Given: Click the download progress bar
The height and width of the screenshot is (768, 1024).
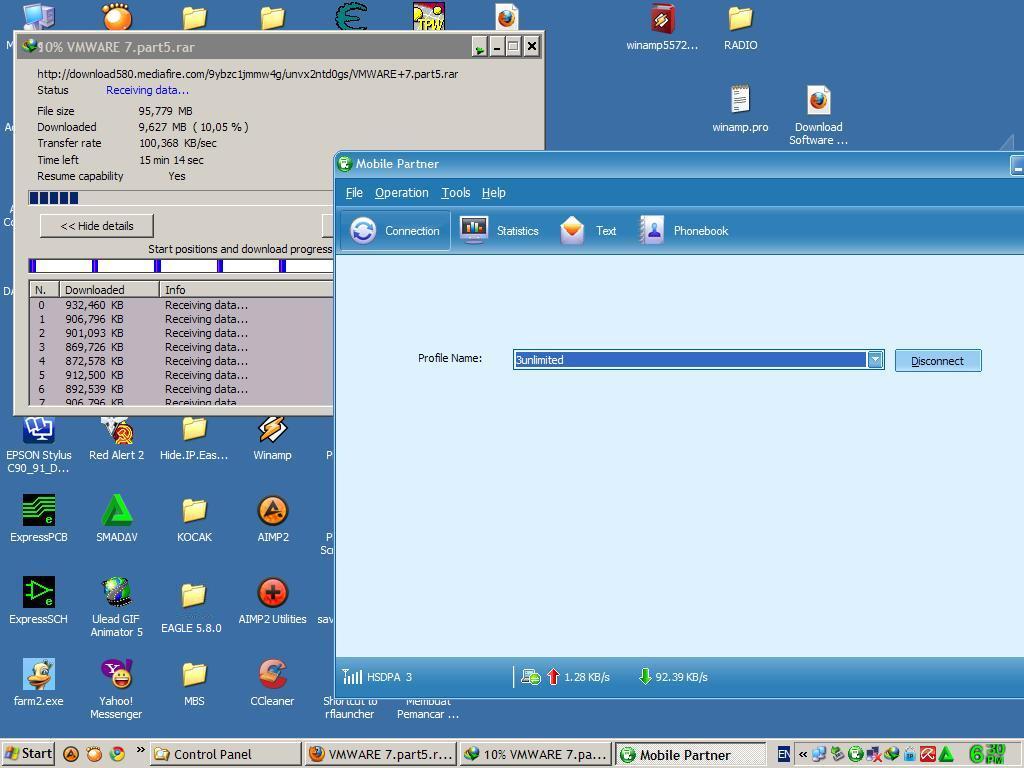Looking at the screenshot, I should [x=181, y=198].
